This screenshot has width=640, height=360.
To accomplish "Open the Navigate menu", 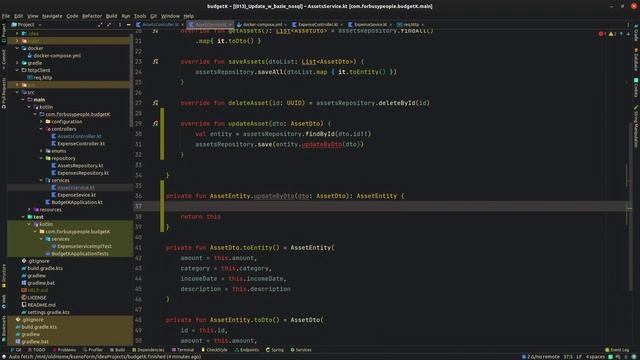I will (52, 16).
